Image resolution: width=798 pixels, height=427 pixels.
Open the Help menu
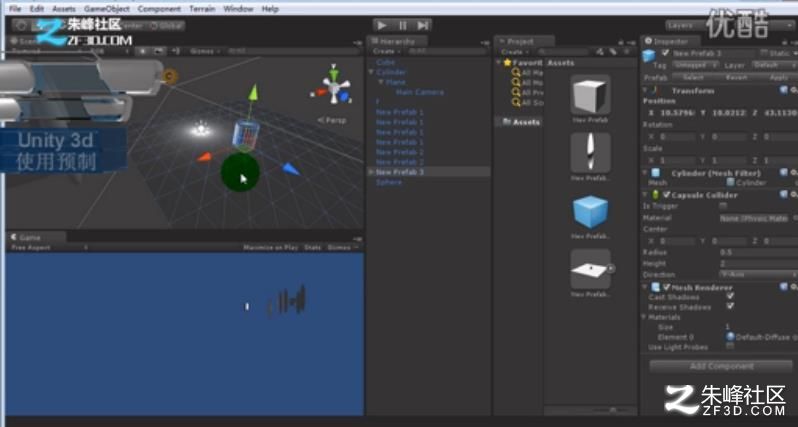[x=270, y=9]
